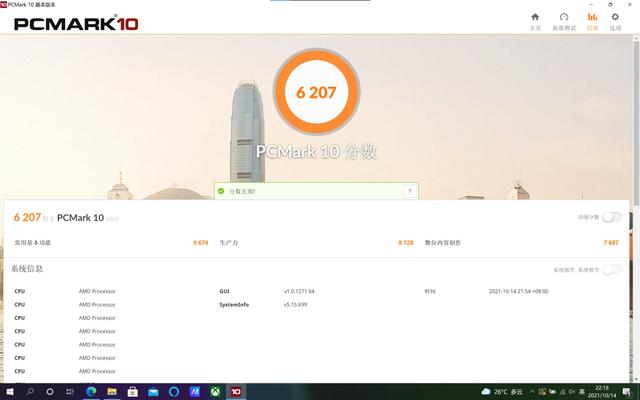Image resolution: width=640 pixels, height=400 pixels.
Task: Click the question mark help button in validity banner
Action: [410, 191]
